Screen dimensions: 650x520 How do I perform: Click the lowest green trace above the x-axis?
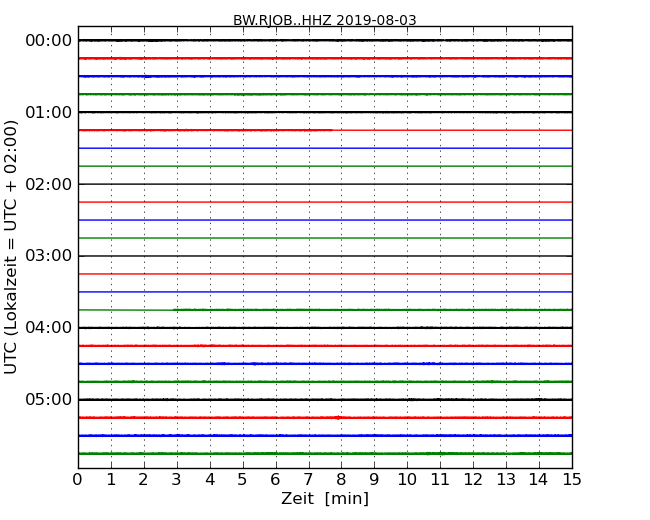(x=325, y=454)
